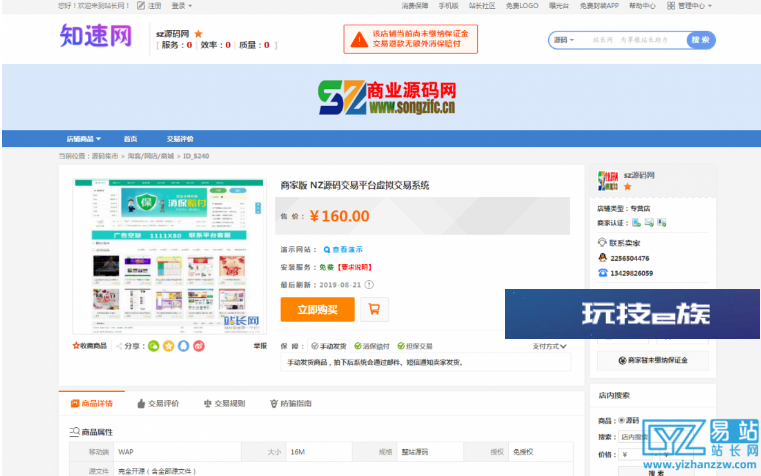The height and width of the screenshot is (476, 761).
Task: Click the 商品属性 list icon
Action: 74,432
